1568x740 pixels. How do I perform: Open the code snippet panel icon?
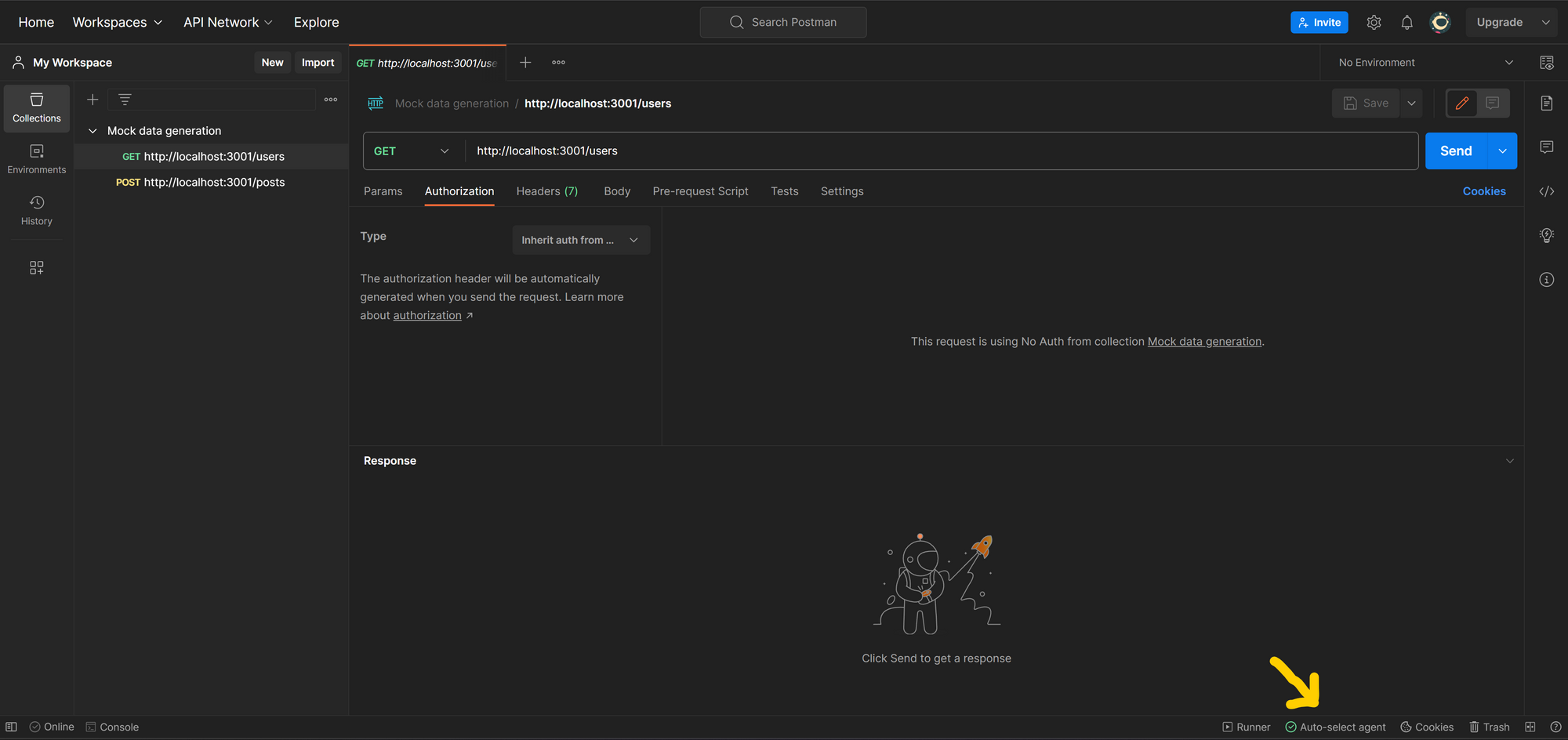[x=1546, y=191]
